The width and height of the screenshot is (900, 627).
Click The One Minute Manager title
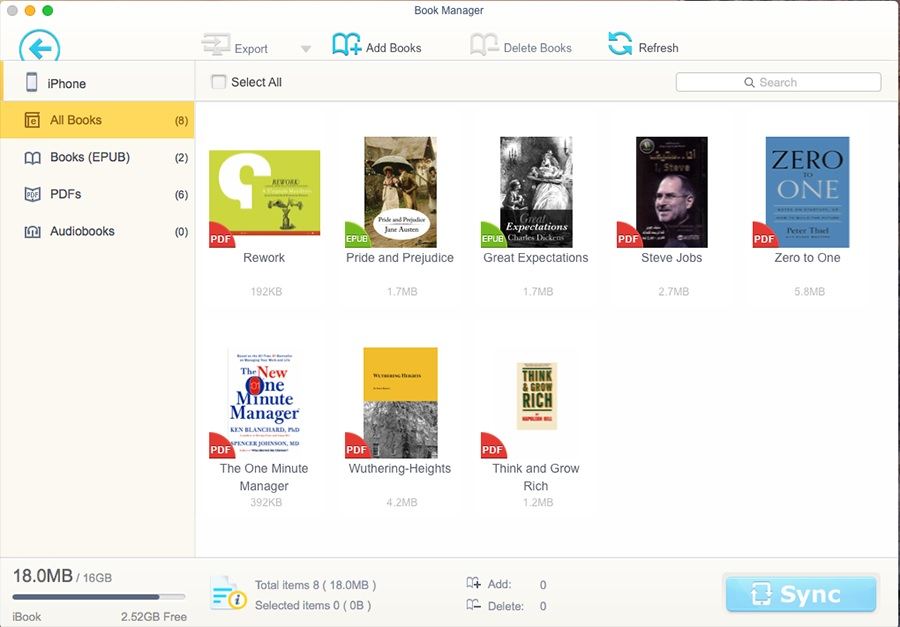tap(264, 477)
